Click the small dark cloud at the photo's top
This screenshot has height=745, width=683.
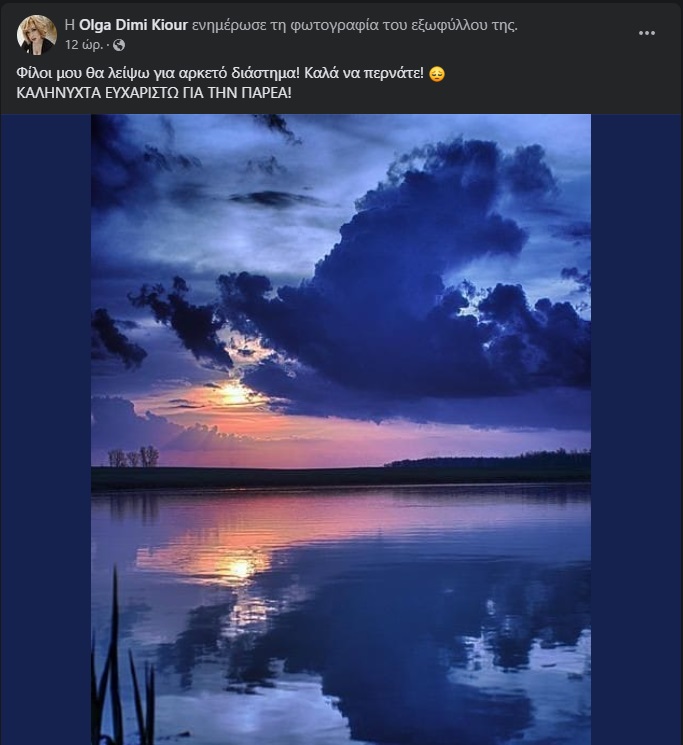click(275, 196)
